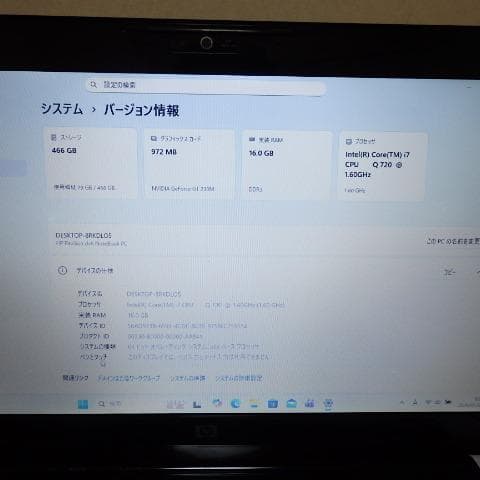Click この PC の名前を変更 button
The width and height of the screenshot is (480, 480).
pos(453,241)
